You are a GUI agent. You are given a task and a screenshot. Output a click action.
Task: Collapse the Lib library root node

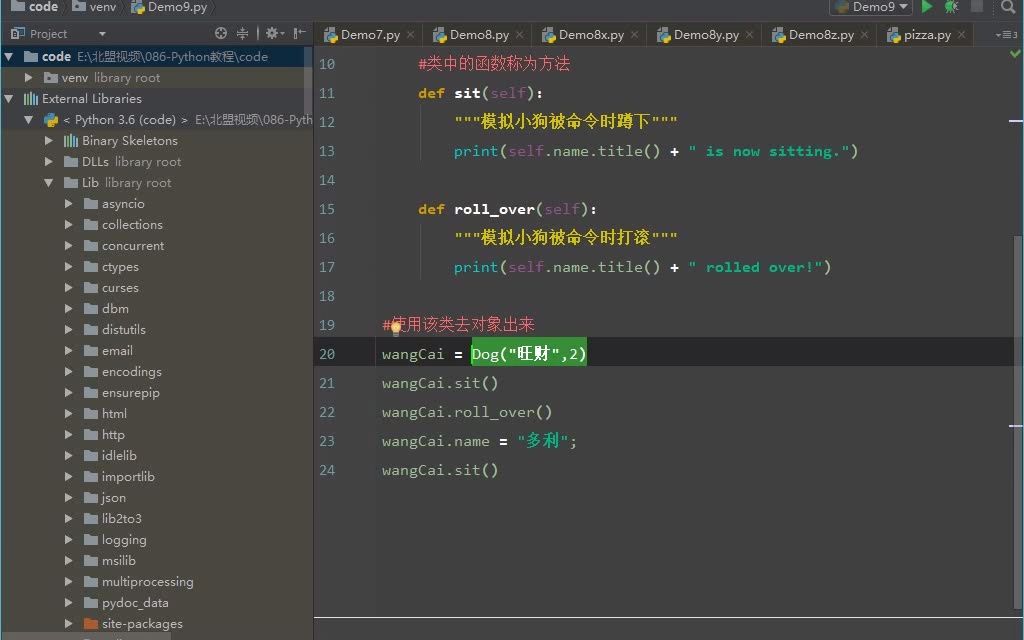point(48,183)
